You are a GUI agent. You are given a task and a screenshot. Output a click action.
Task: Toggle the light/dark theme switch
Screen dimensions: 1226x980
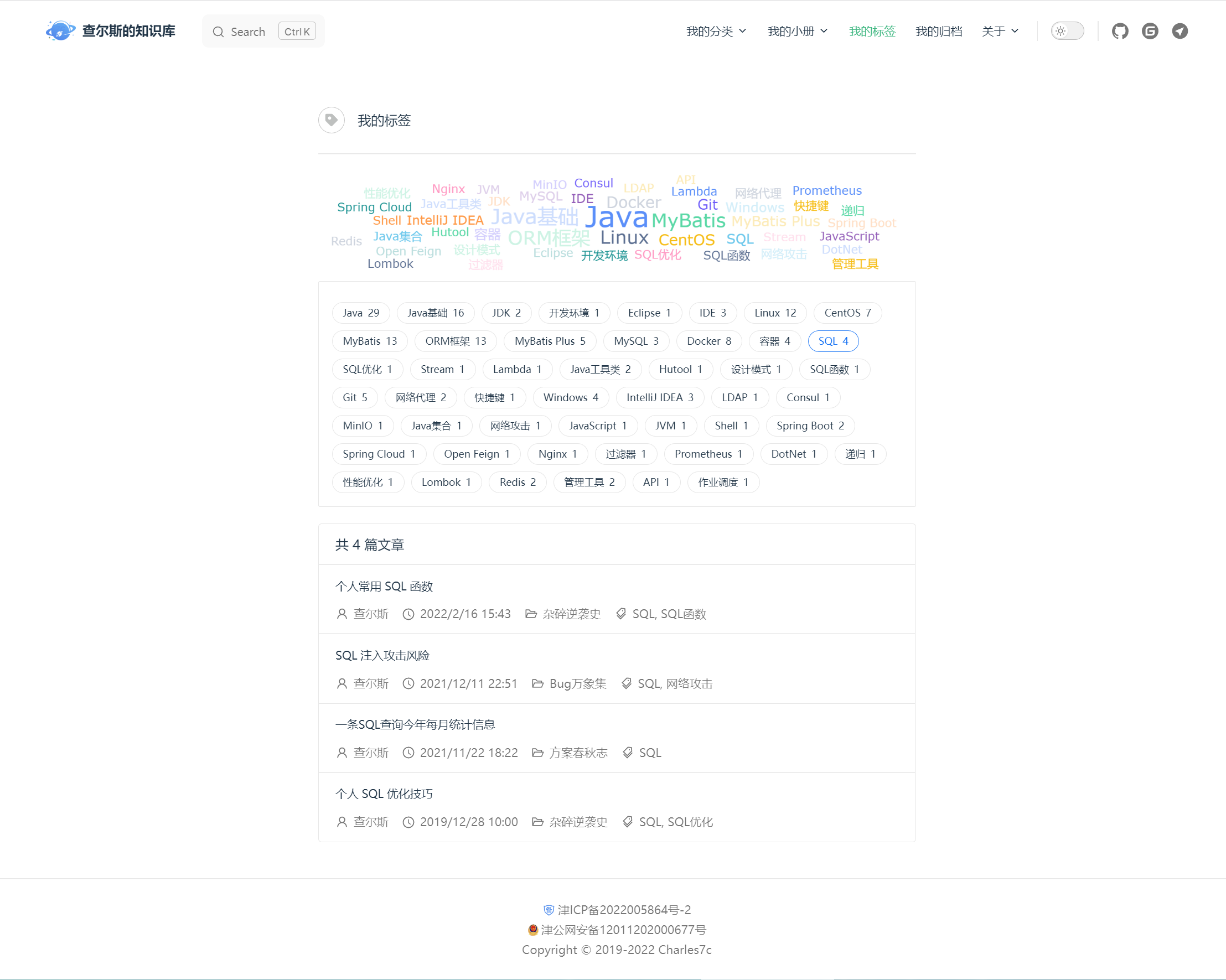(1067, 31)
